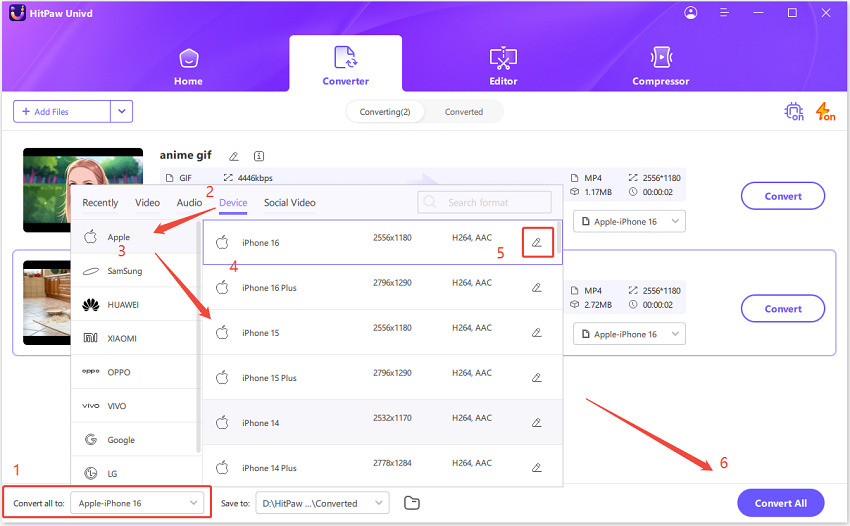Select the Recently format tab
850x526 pixels.
pyautogui.click(x=100, y=203)
